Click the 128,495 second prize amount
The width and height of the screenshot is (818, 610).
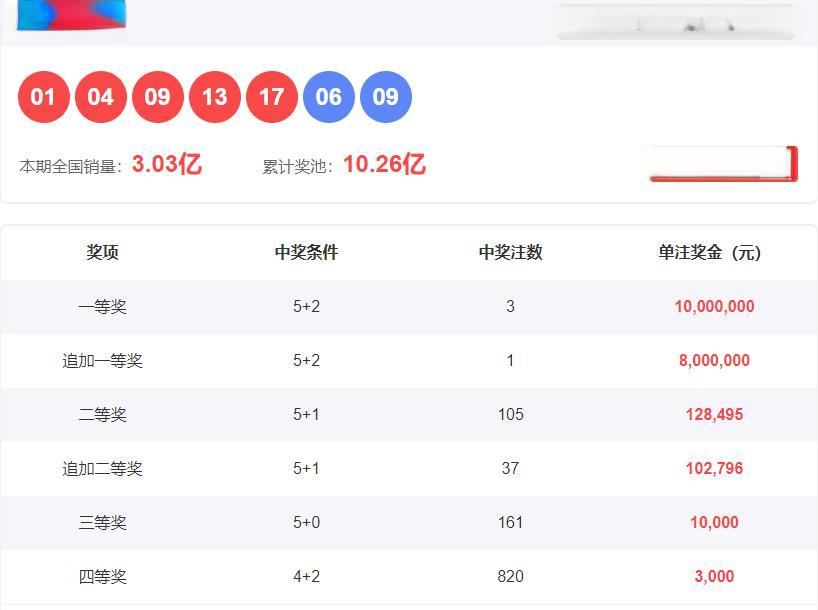pyautogui.click(x=714, y=415)
